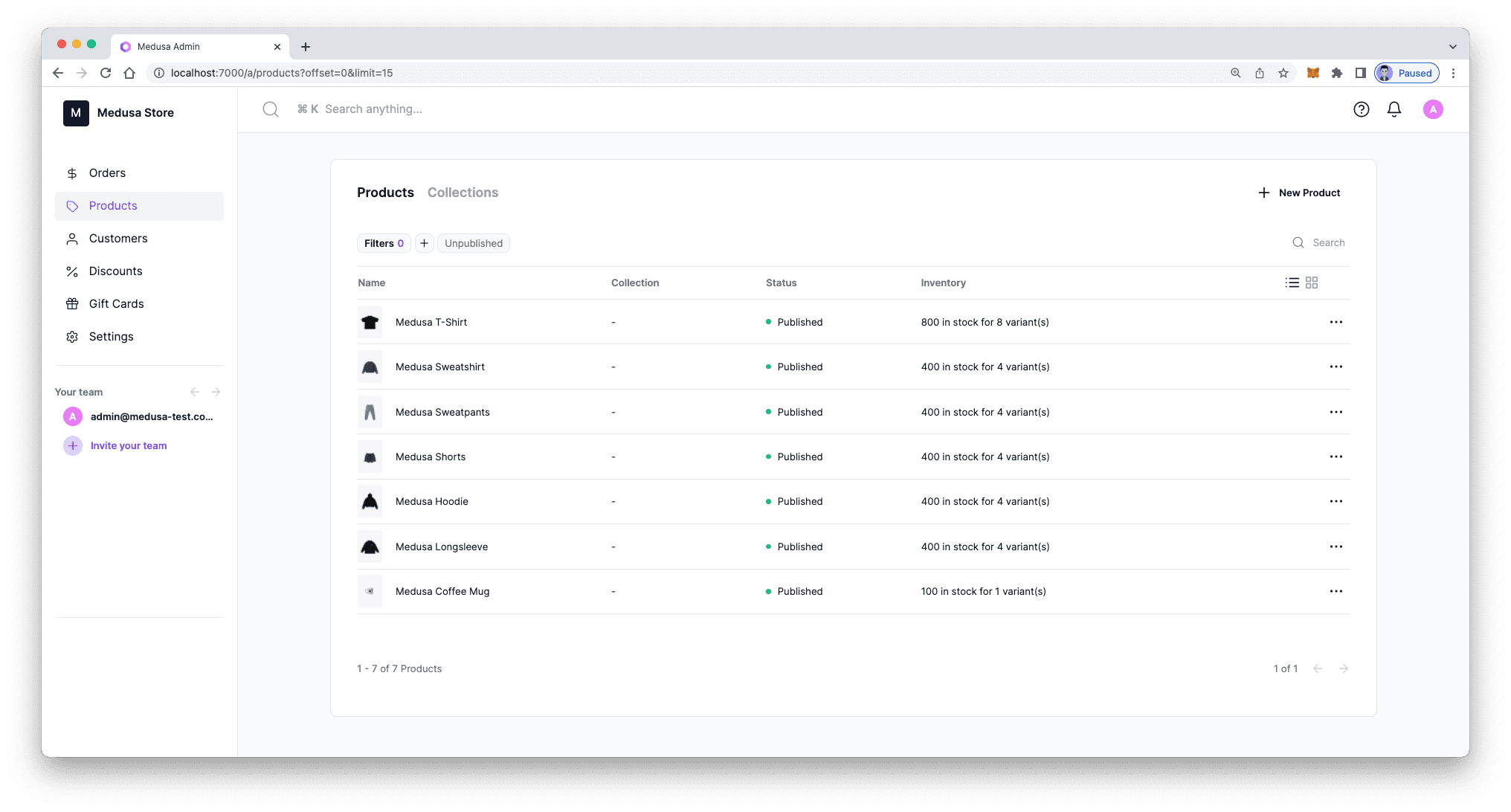Click the plus icon beside Filters

pyautogui.click(x=424, y=243)
